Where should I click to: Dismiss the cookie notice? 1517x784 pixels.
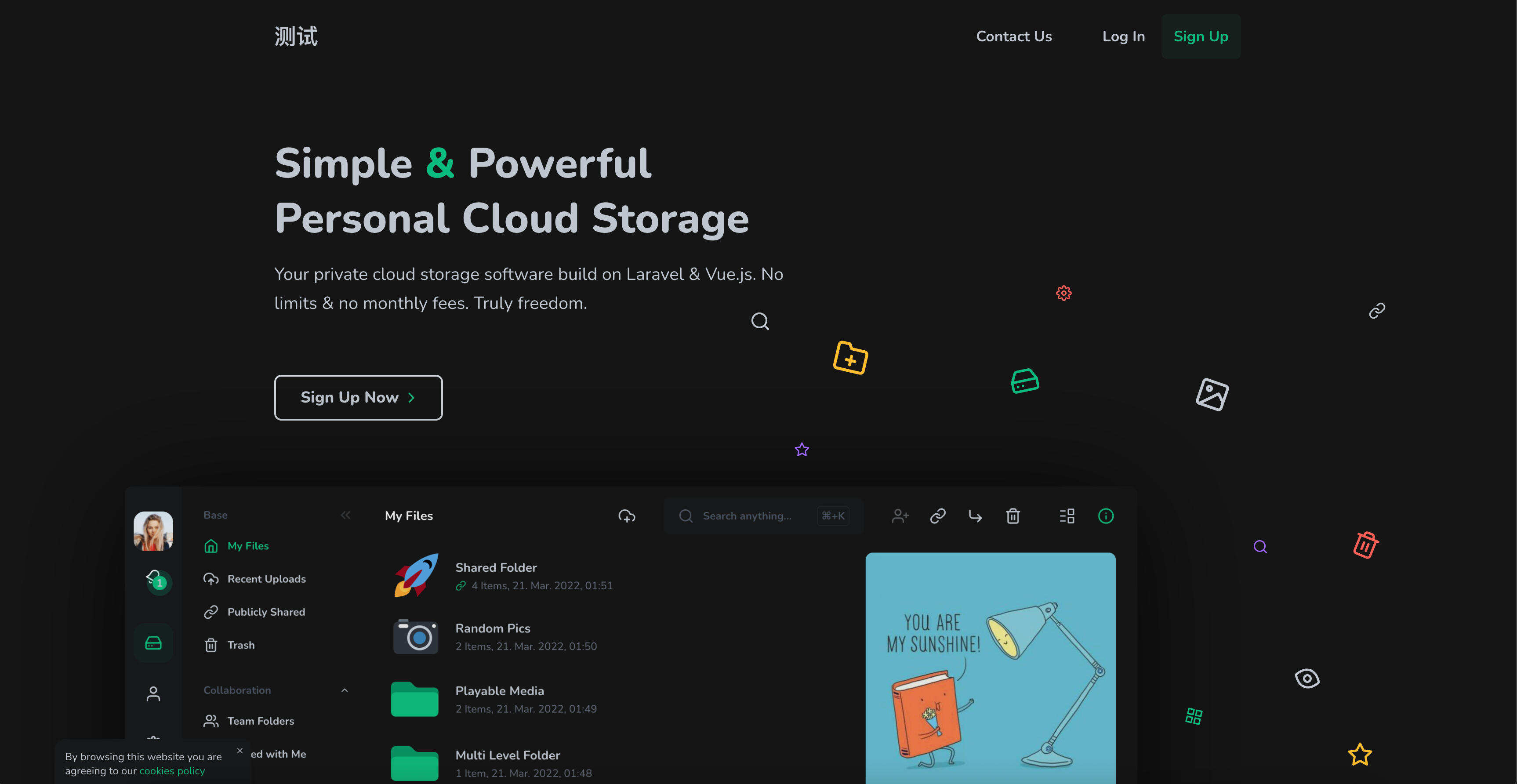[240, 751]
